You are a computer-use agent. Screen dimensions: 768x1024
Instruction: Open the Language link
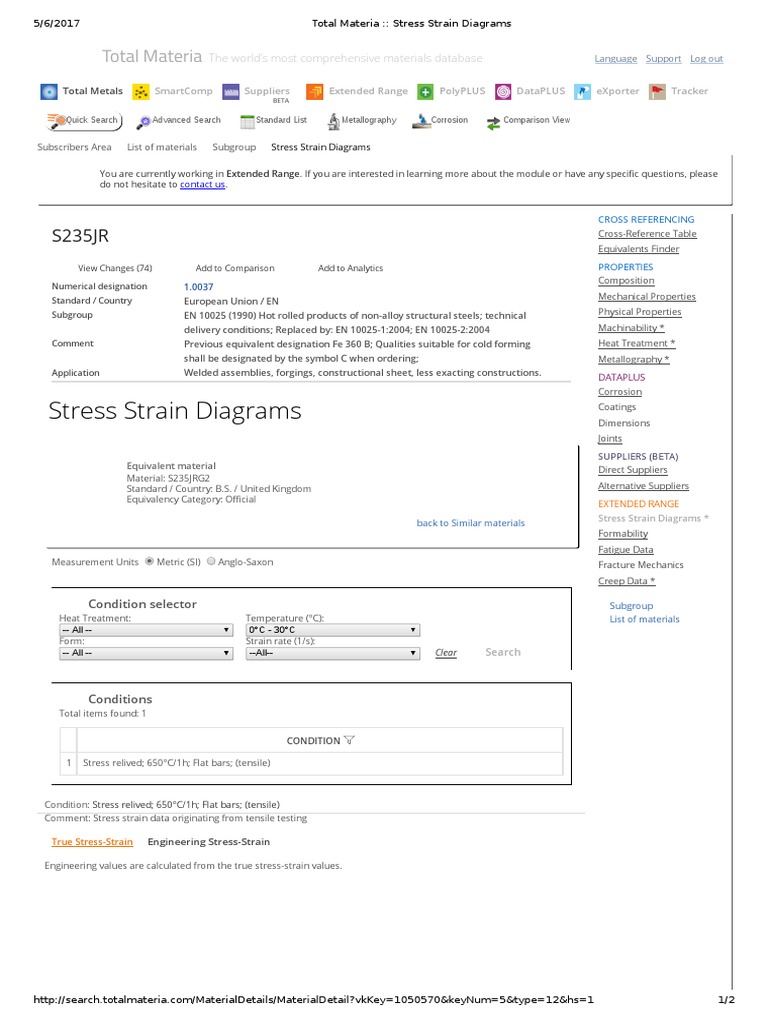[616, 59]
